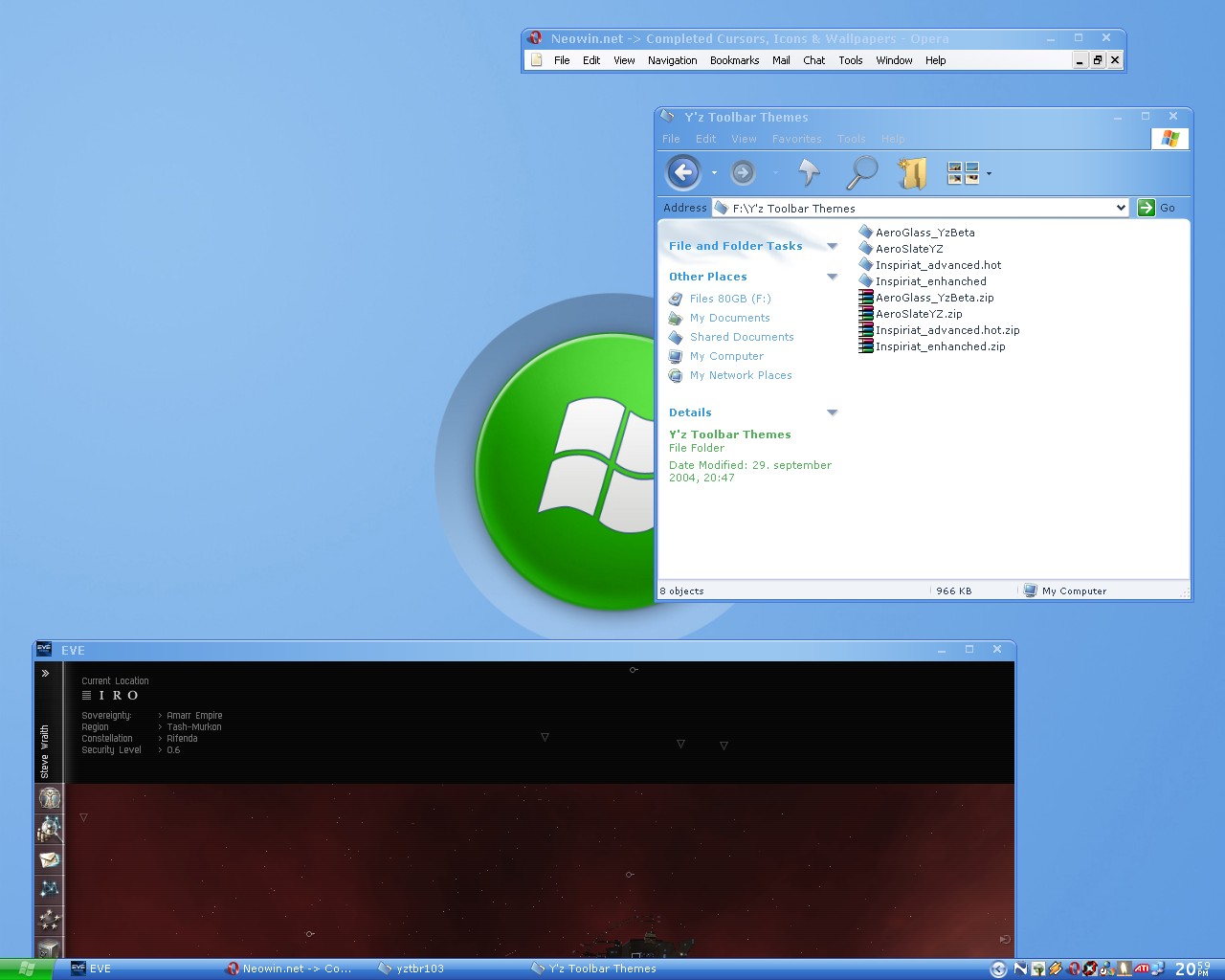The width and height of the screenshot is (1225, 980).
Task: Open Opera Window menu
Action: click(x=894, y=60)
